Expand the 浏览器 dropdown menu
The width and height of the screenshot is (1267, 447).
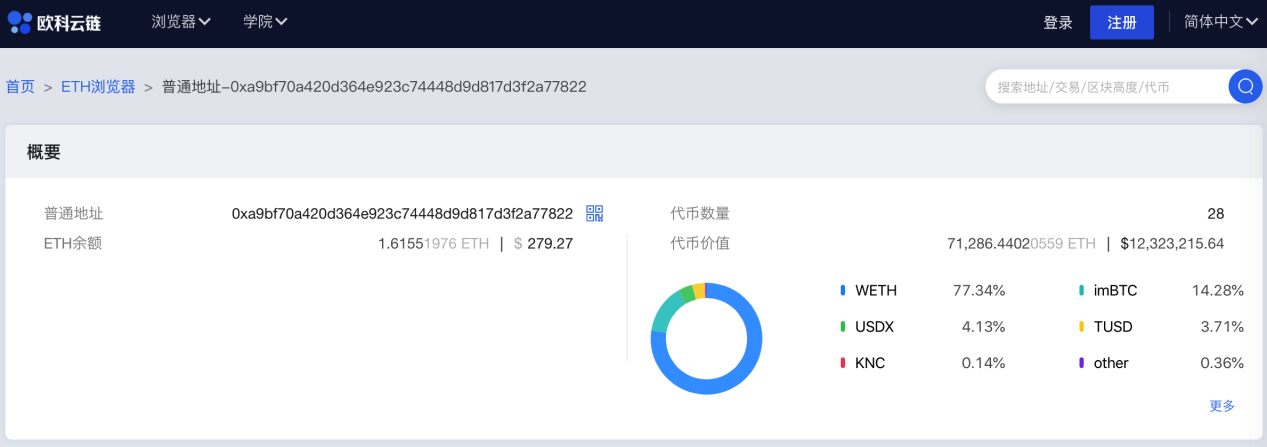181,22
